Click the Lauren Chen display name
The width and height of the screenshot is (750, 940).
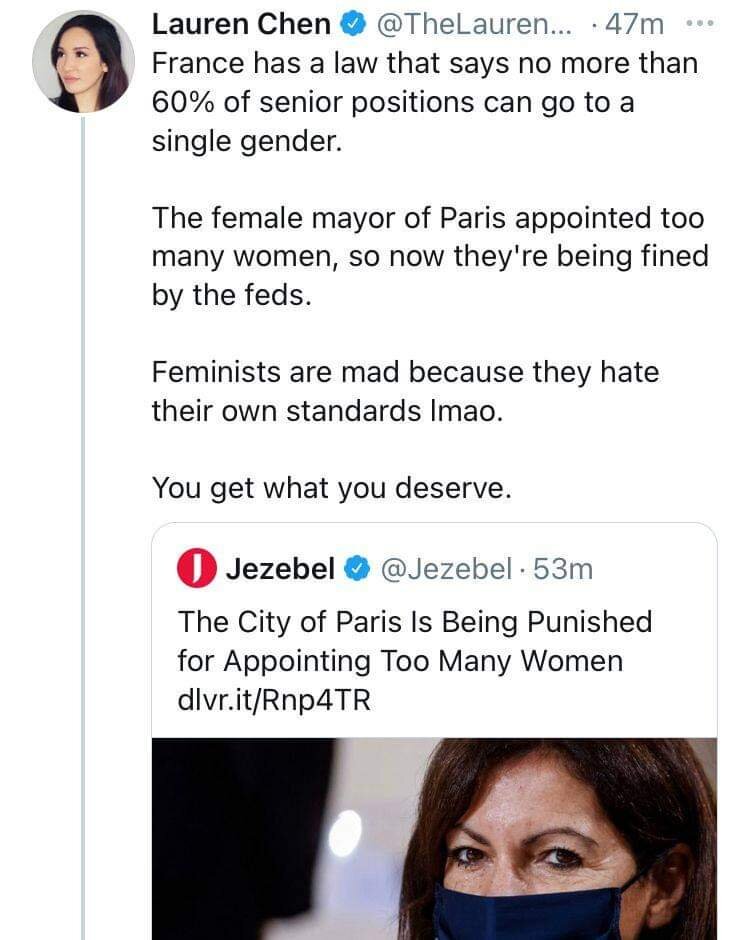pyautogui.click(x=241, y=24)
